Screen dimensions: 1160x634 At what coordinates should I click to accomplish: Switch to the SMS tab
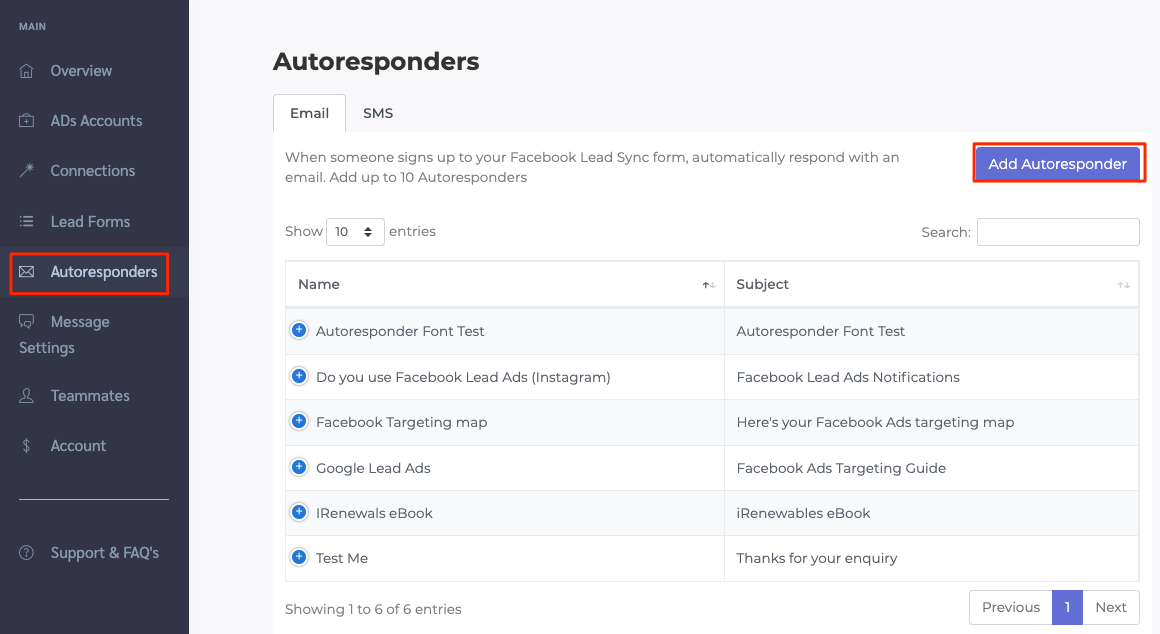click(x=378, y=113)
